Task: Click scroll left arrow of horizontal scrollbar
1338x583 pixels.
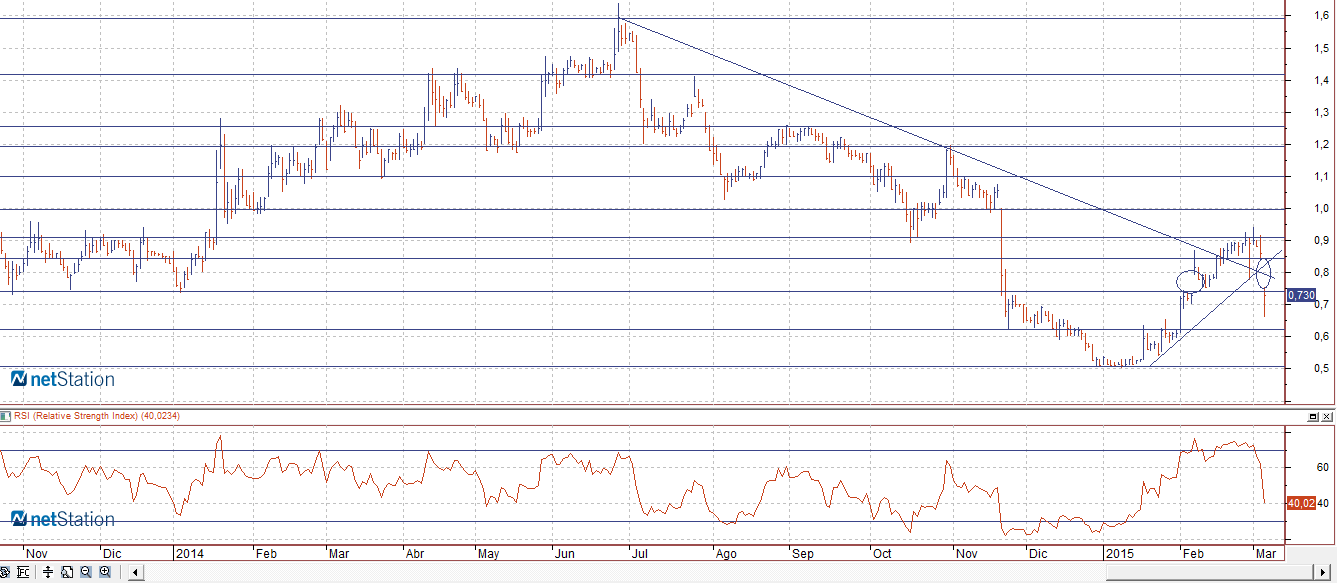Action: click(x=136, y=572)
